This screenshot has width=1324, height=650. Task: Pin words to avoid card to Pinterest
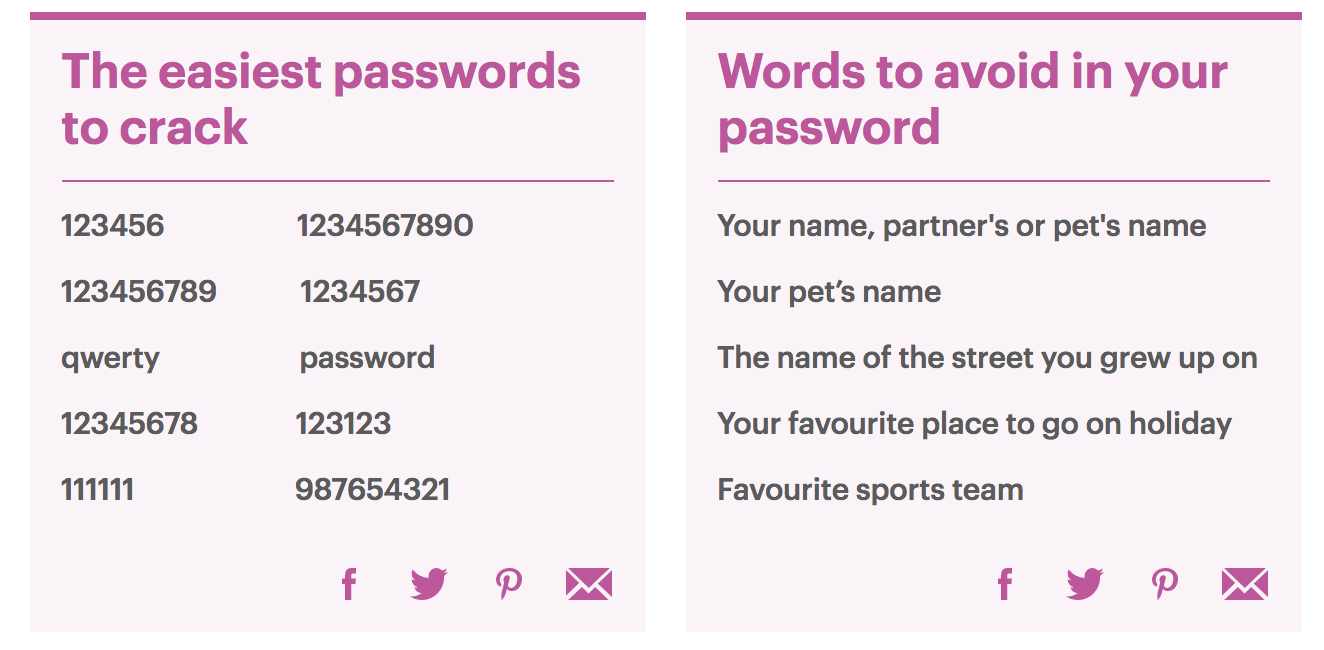tap(1165, 584)
